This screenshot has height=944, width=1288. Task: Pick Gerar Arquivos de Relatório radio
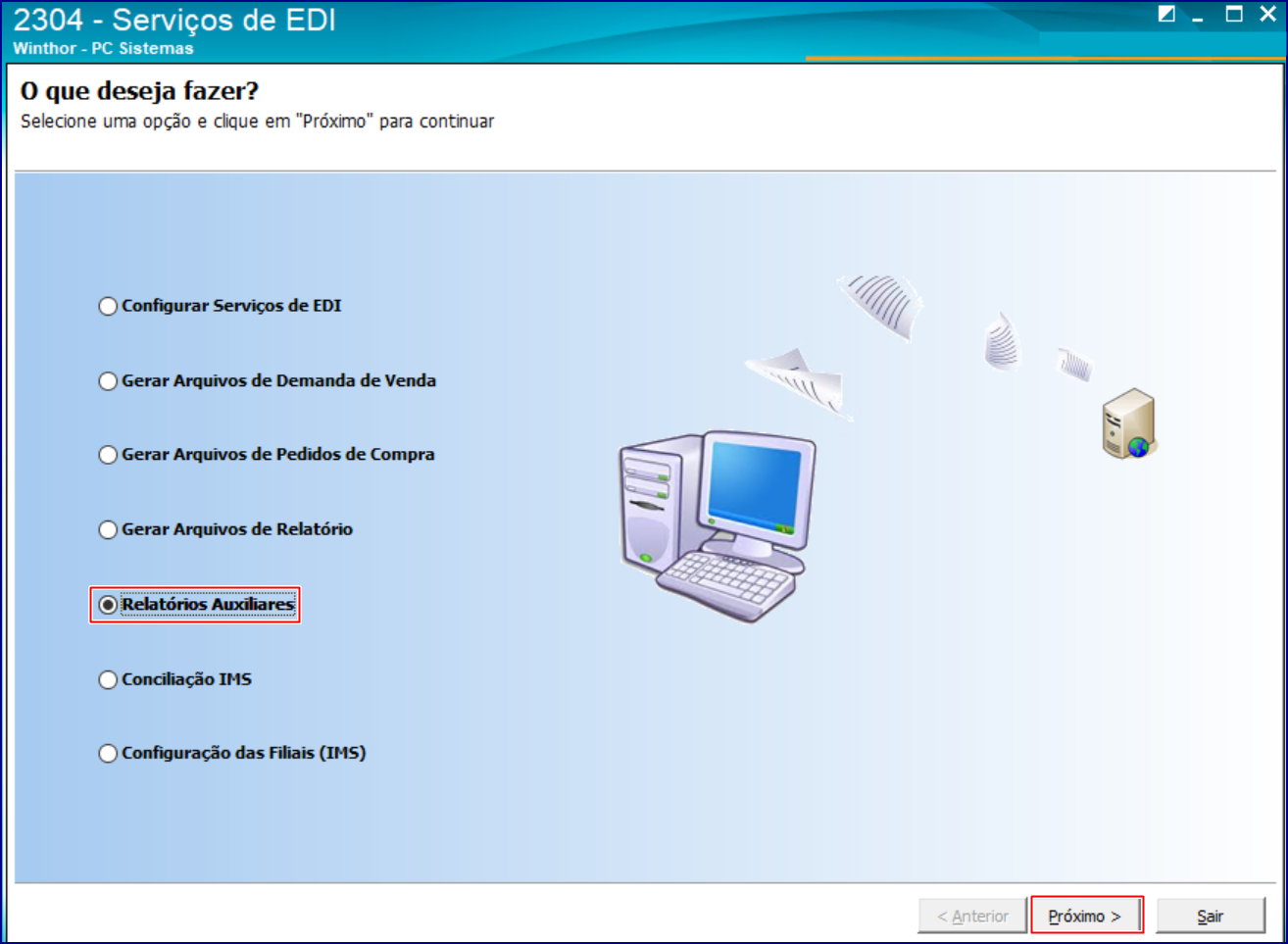coord(225,529)
